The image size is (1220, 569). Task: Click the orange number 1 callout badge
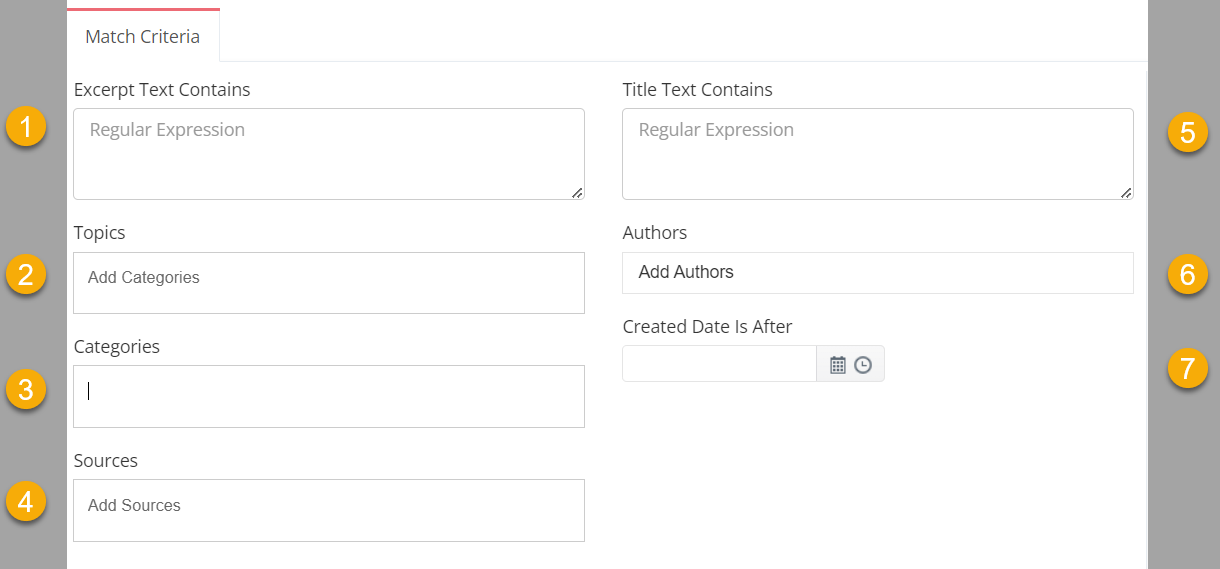click(25, 127)
